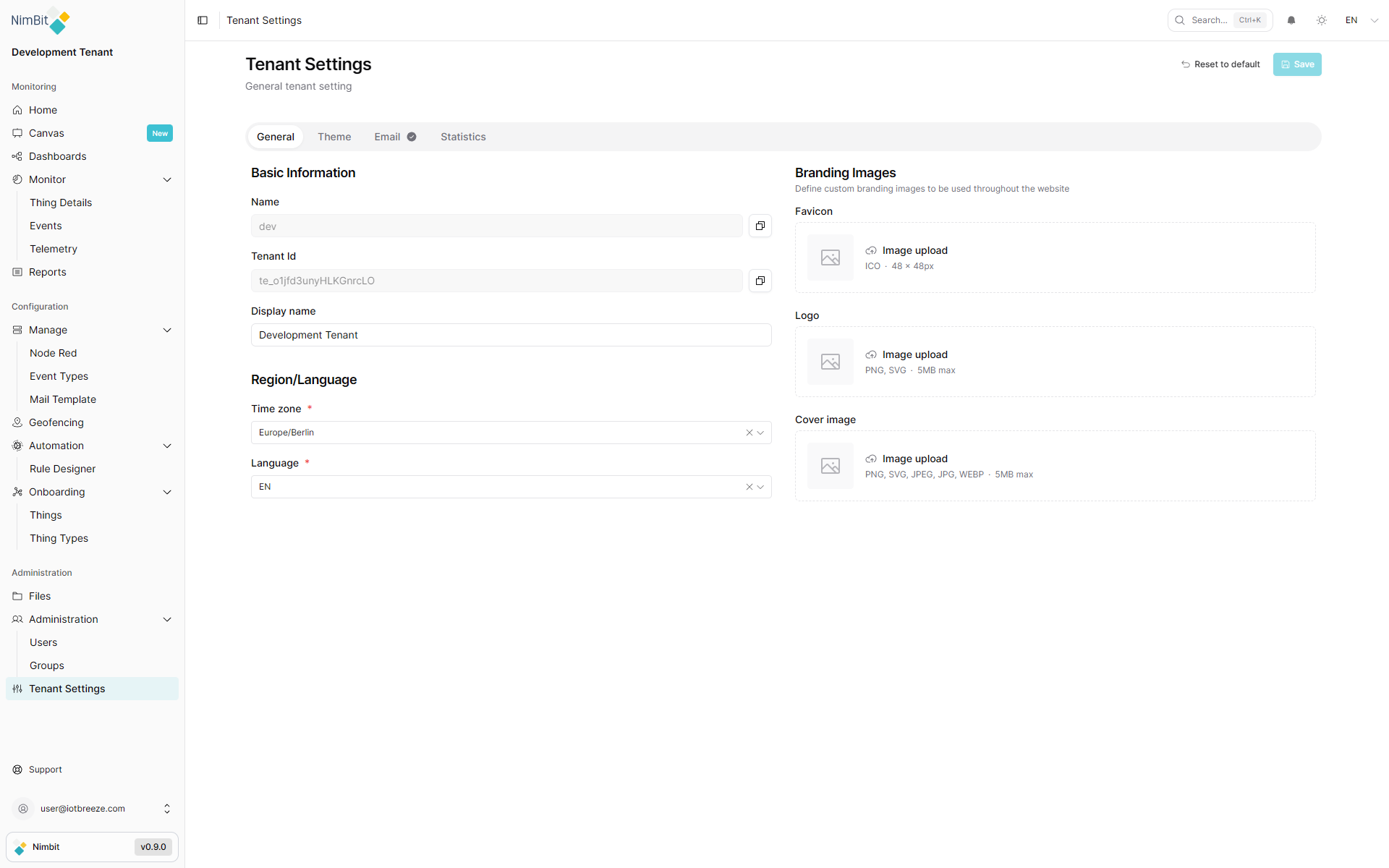1389x868 pixels.
Task: Open the EN language dropdown in the header
Action: click(1359, 20)
